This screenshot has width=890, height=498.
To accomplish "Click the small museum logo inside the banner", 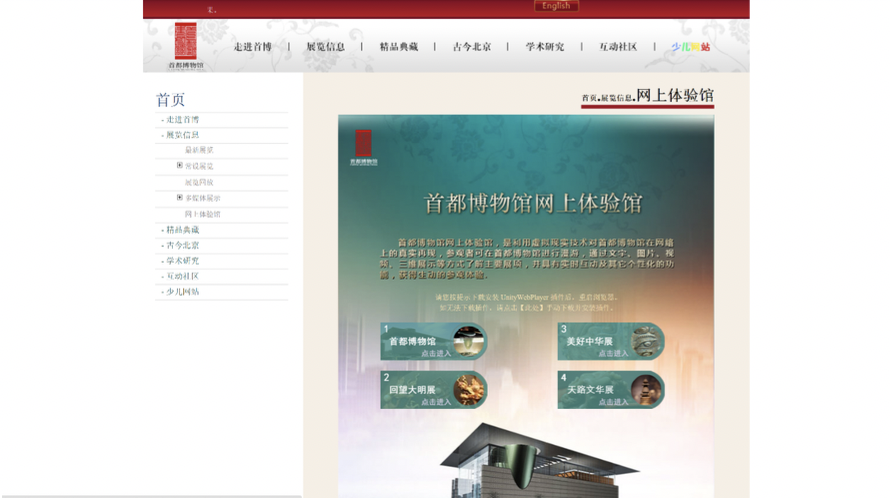I will (363, 145).
